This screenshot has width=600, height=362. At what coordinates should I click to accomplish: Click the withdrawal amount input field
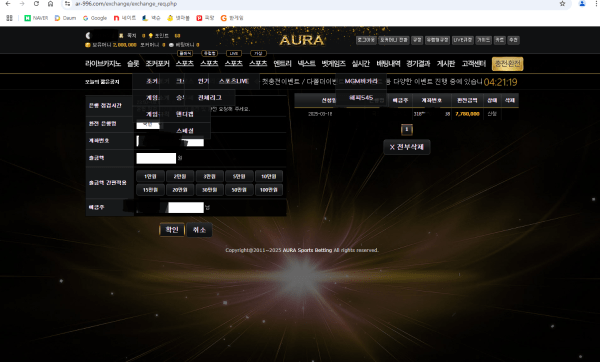pos(156,158)
